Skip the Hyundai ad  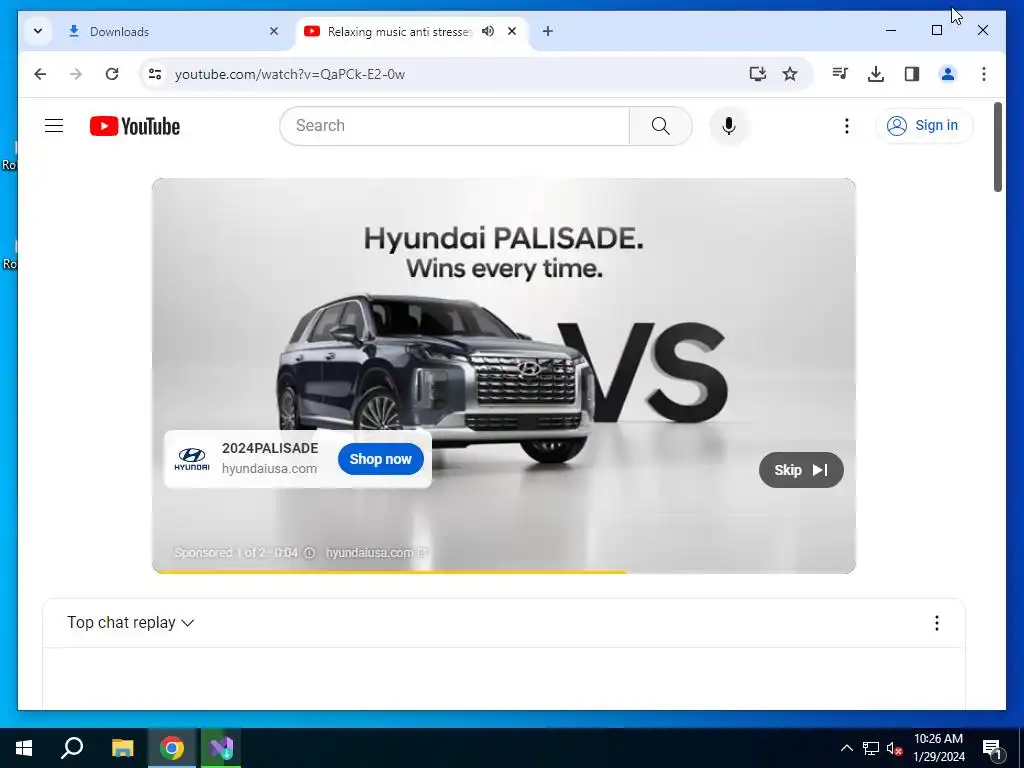pyautogui.click(x=801, y=470)
